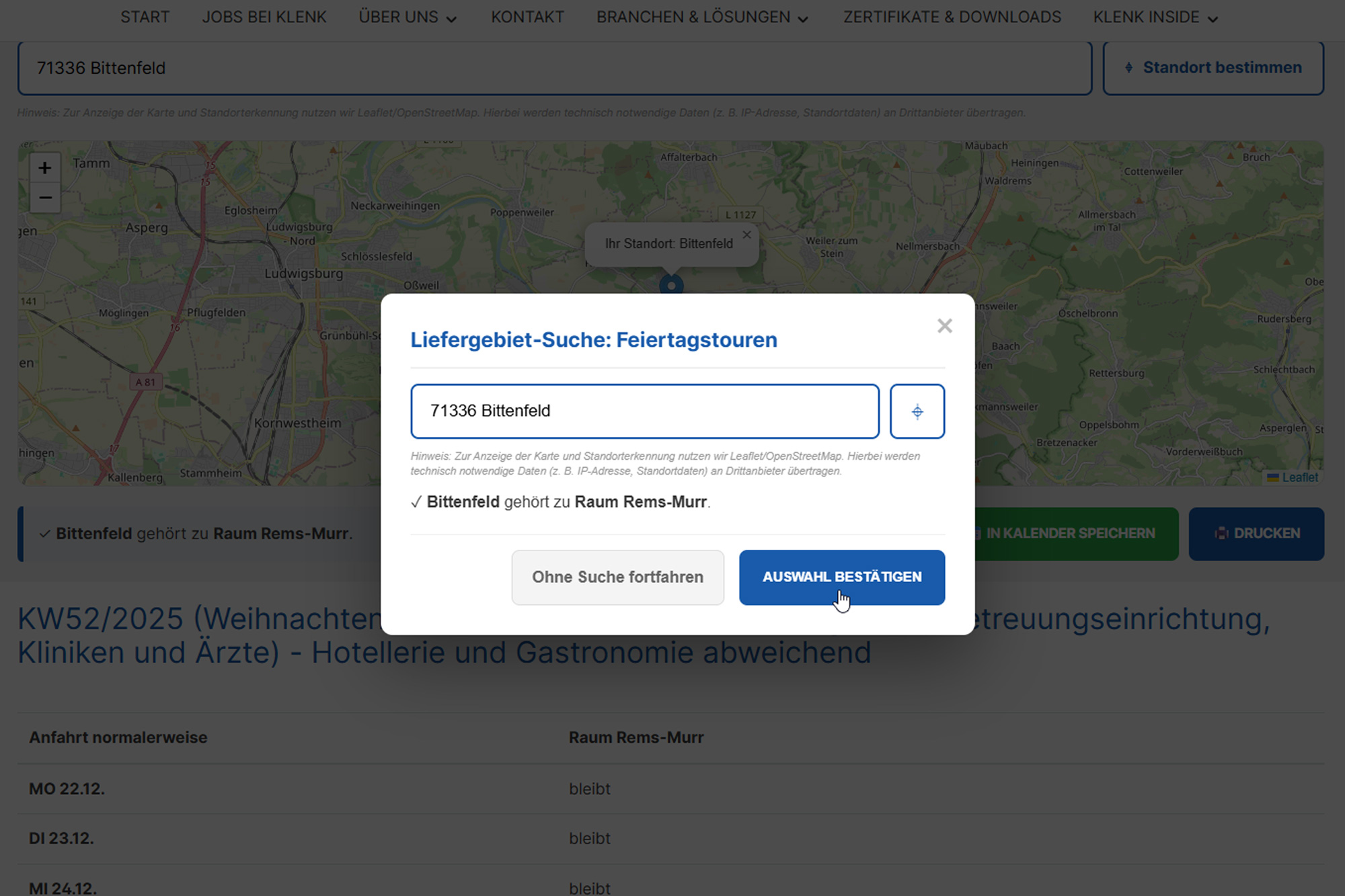
Task: Click the 71336 Bittenfeld input in the dialog
Action: (x=644, y=411)
